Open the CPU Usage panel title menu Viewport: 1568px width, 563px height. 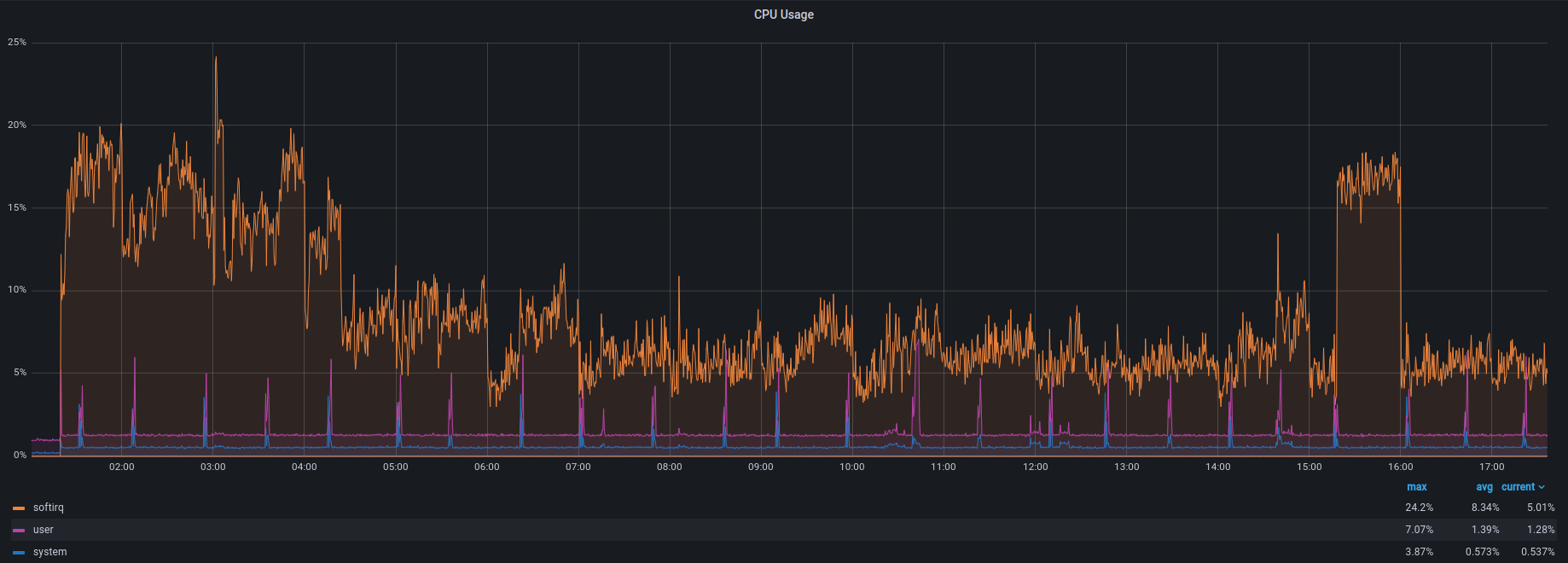(x=783, y=15)
